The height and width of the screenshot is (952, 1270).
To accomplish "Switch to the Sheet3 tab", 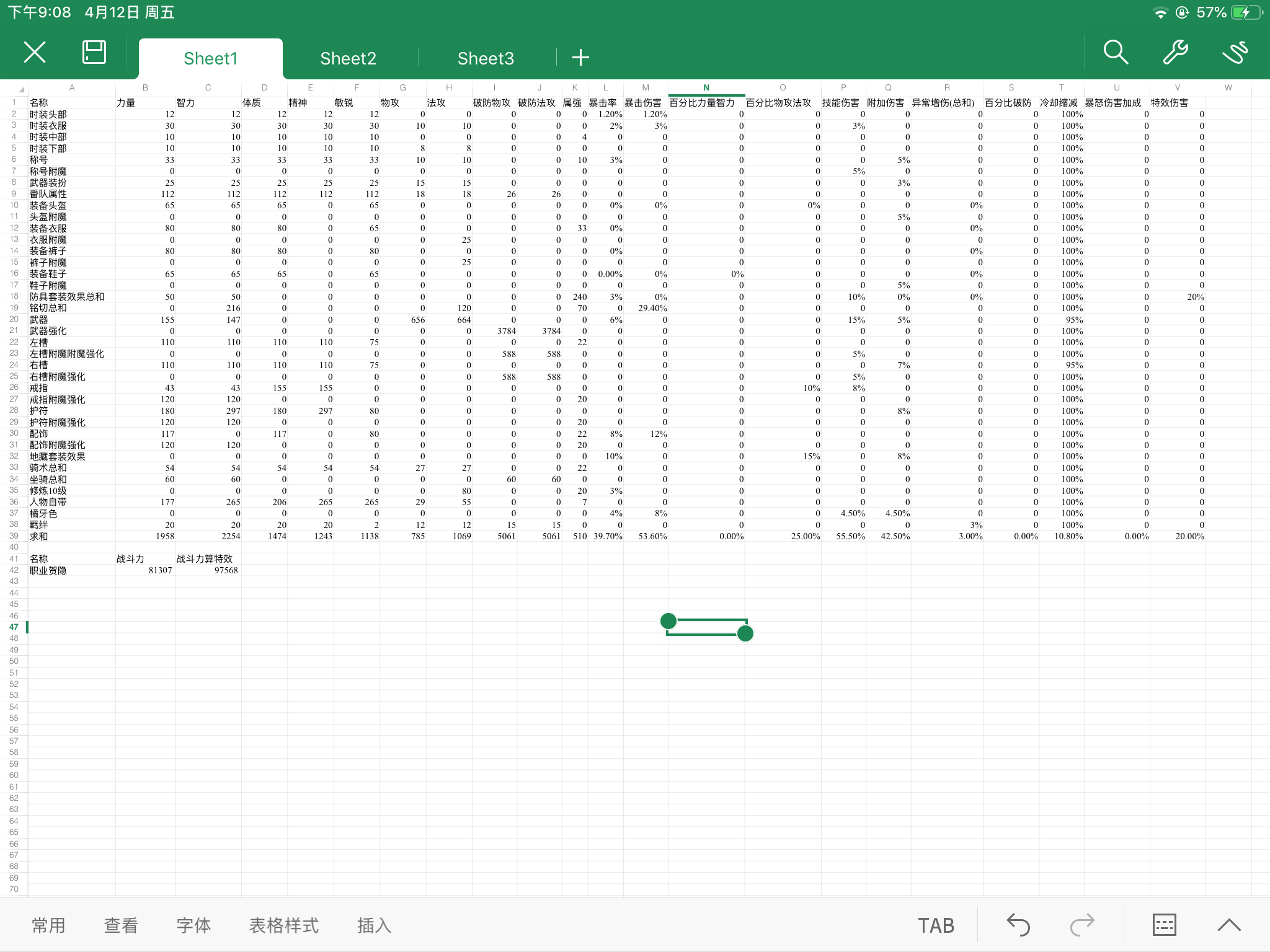I will (486, 58).
